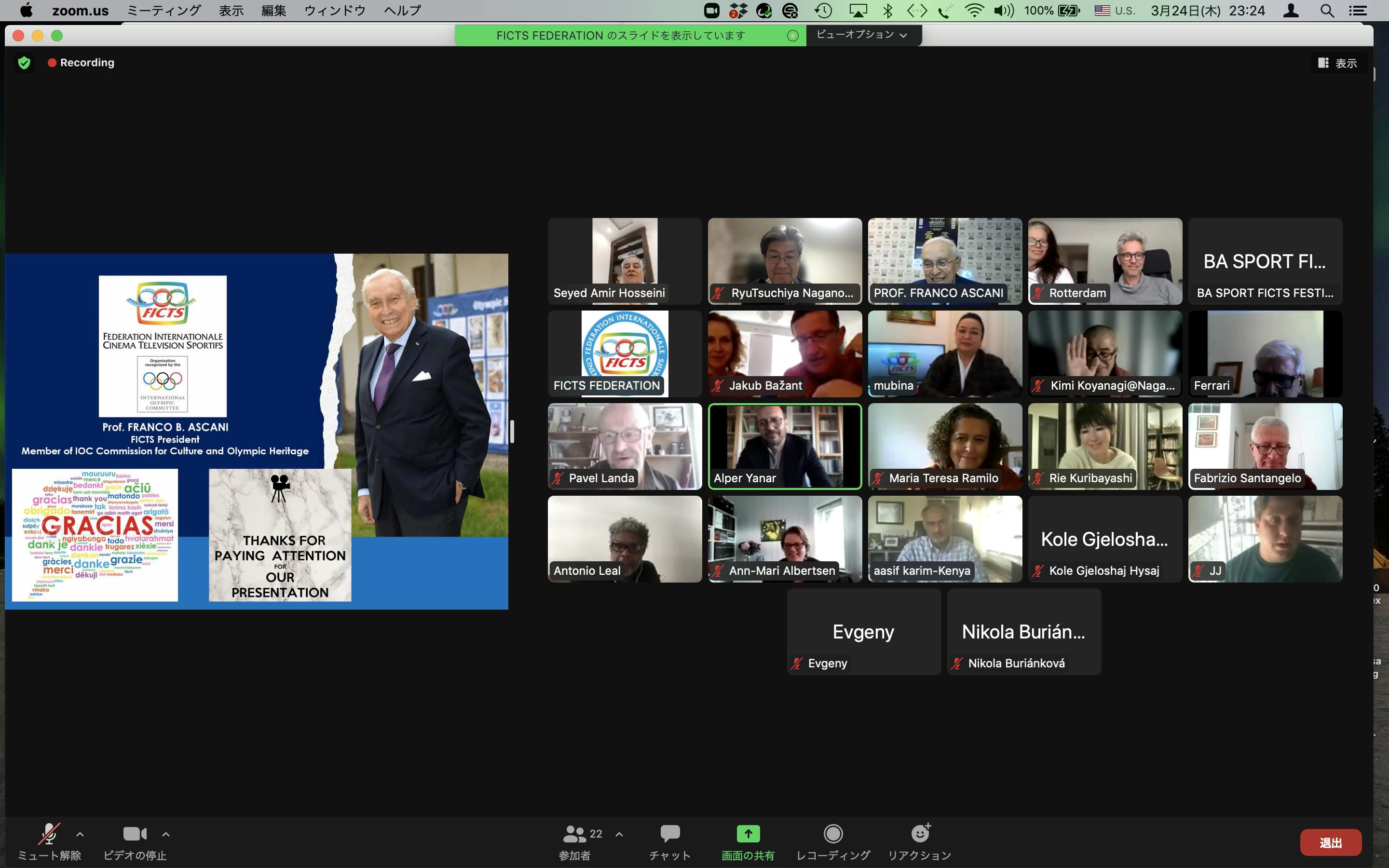Stop video with the camera button
Viewport: 1389px width, 868px height.
(135, 834)
